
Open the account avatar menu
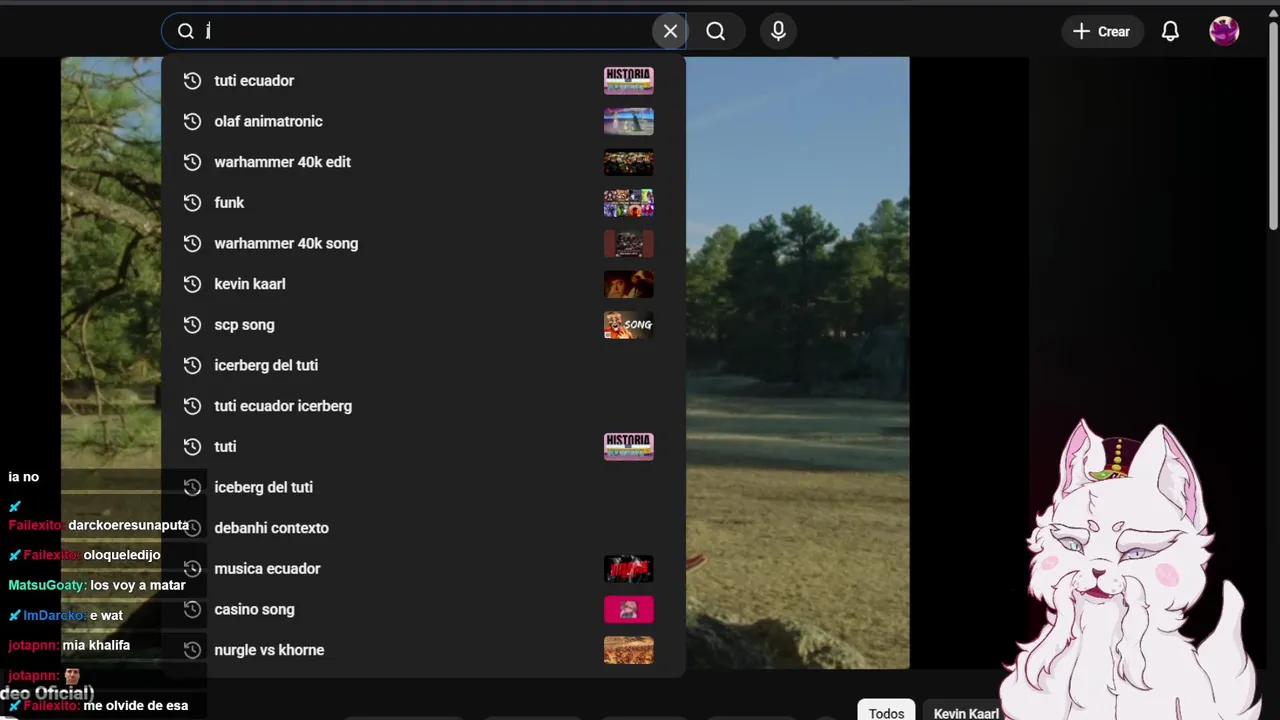(x=1224, y=31)
